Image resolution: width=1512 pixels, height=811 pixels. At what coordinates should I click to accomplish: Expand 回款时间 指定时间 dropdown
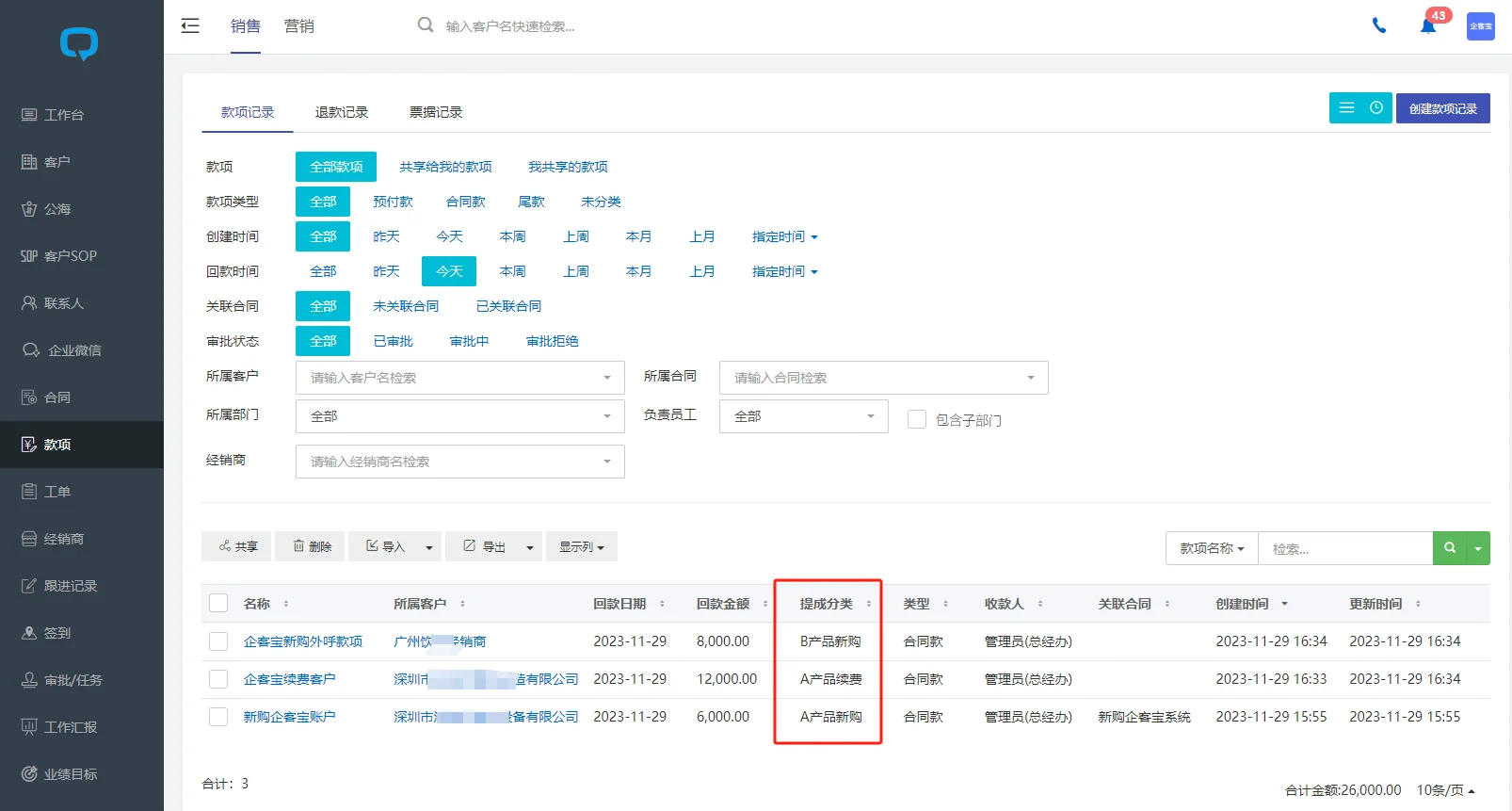click(784, 271)
